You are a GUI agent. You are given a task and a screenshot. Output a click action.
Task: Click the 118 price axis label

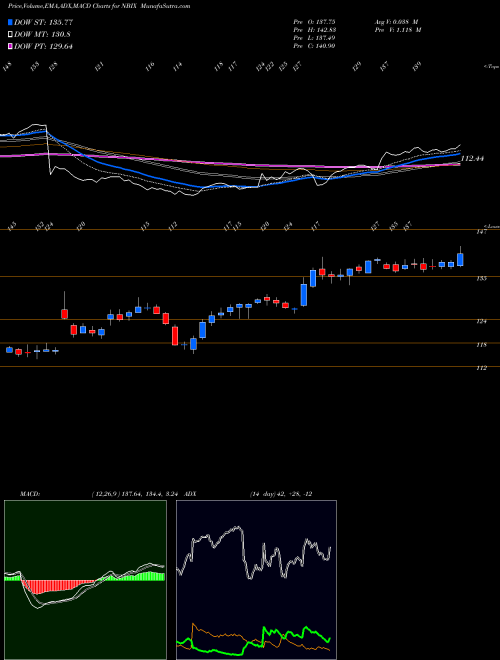[482, 345]
